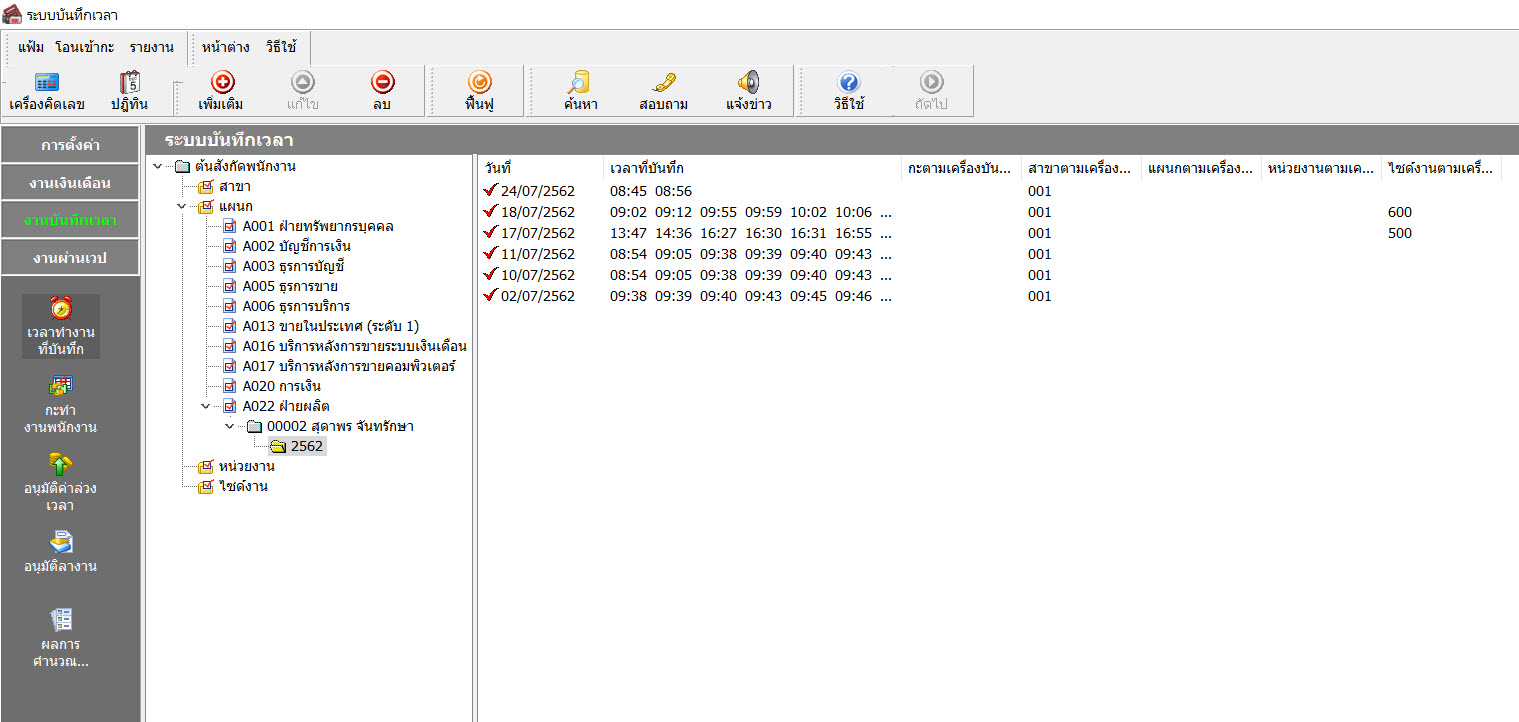Select department A016 บริการหลังการขายระบบเงินเดือน
Viewport: 1519px width, 722px height.
(345, 346)
